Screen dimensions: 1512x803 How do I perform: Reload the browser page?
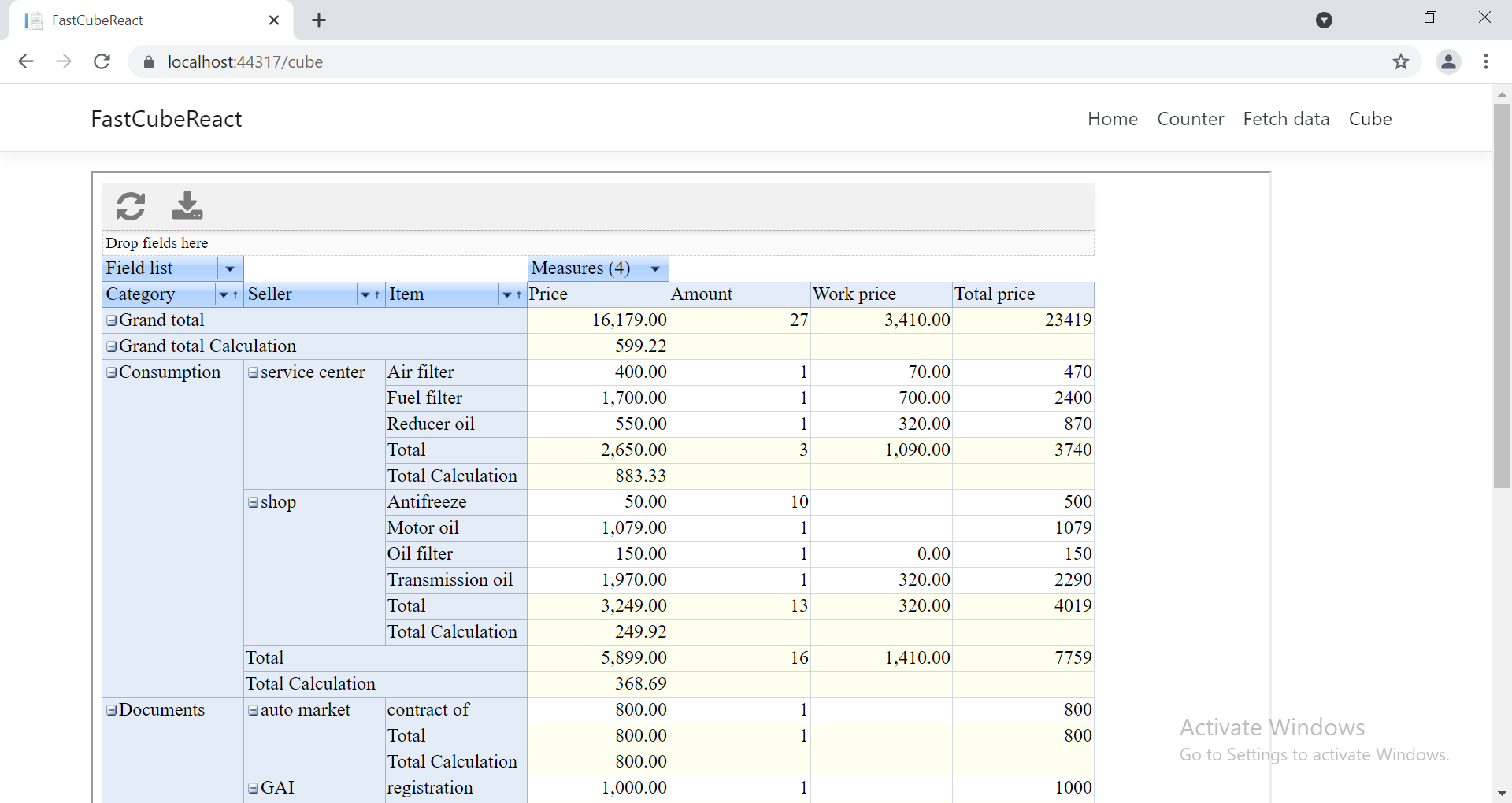[x=102, y=61]
